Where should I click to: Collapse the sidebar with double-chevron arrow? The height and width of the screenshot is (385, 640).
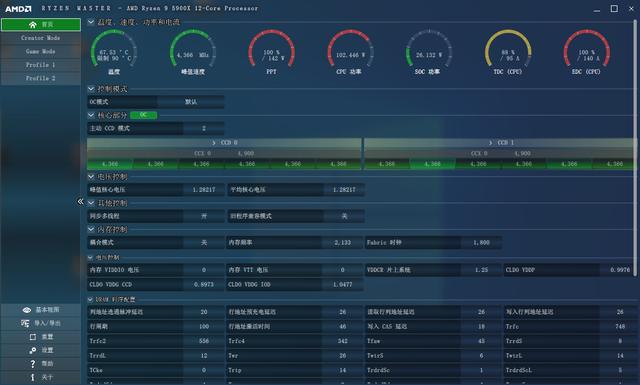(x=80, y=201)
